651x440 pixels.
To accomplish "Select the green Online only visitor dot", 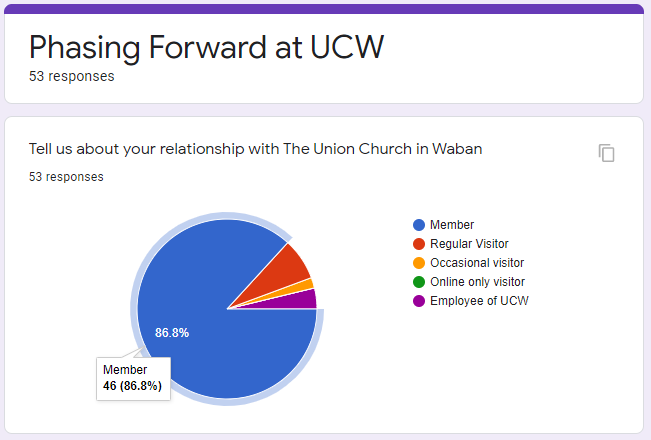I will 419,282.
